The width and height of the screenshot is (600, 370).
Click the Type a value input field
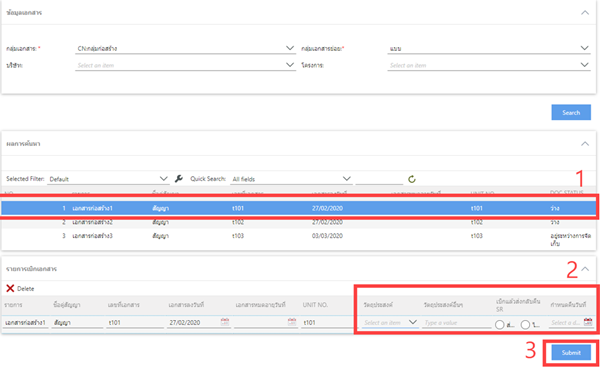click(457, 323)
